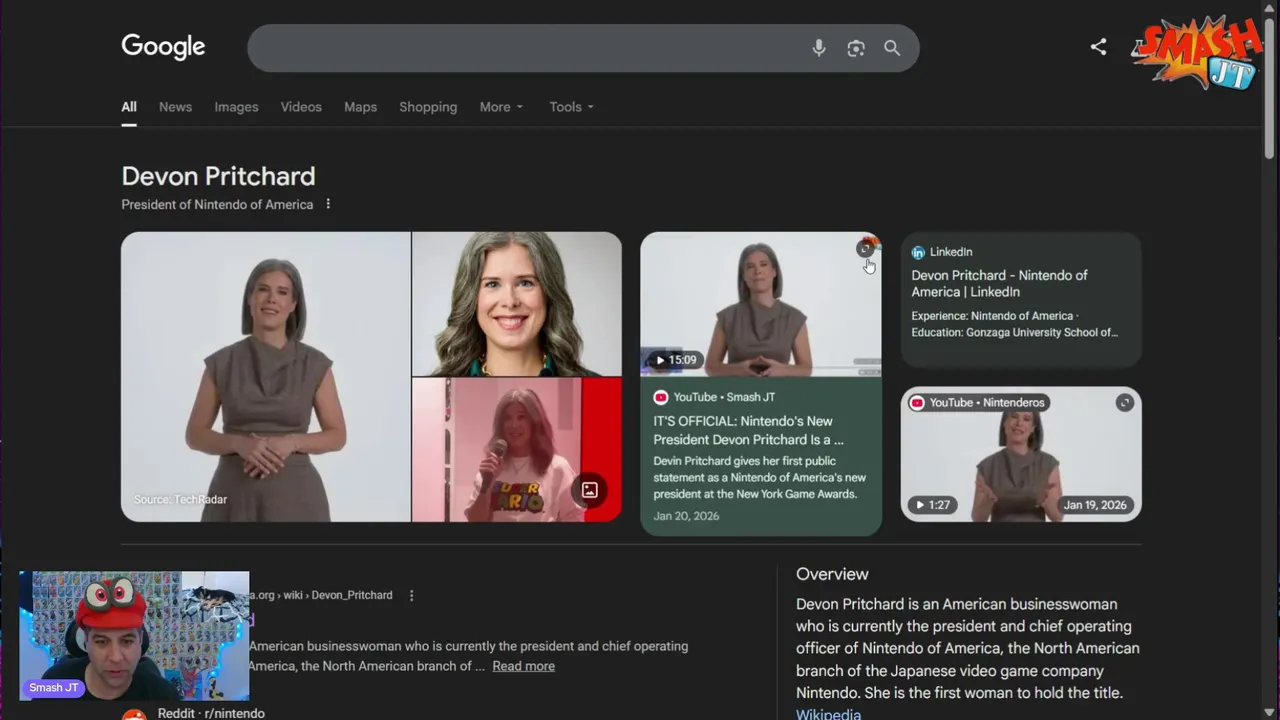The height and width of the screenshot is (720, 1280).
Task: Click the page vertical scrollbar thumb
Action: tap(1269, 90)
